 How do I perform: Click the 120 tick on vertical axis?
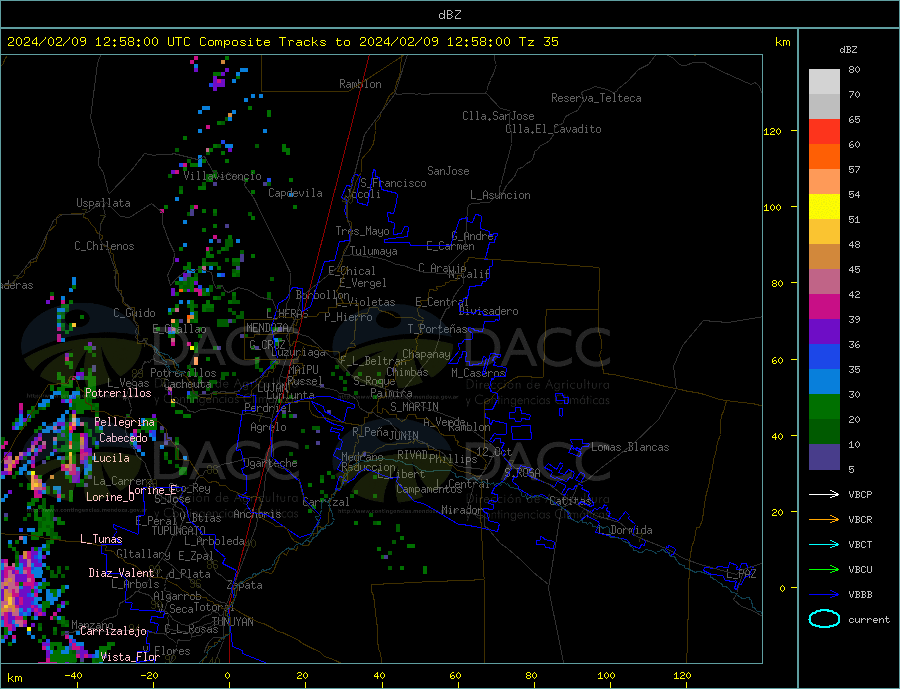tap(772, 131)
